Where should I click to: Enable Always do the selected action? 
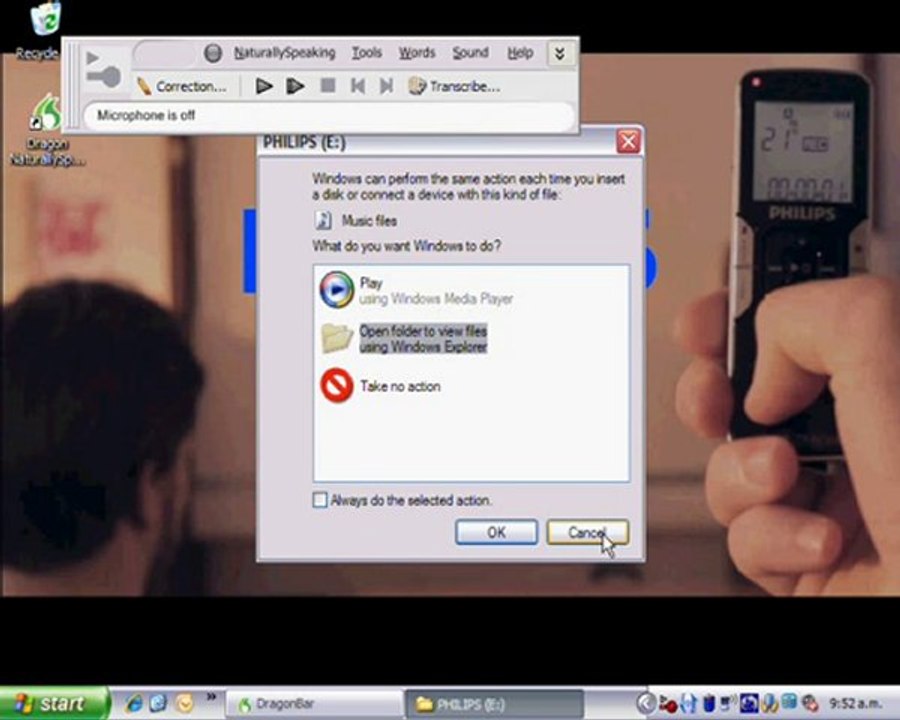coord(320,500)
